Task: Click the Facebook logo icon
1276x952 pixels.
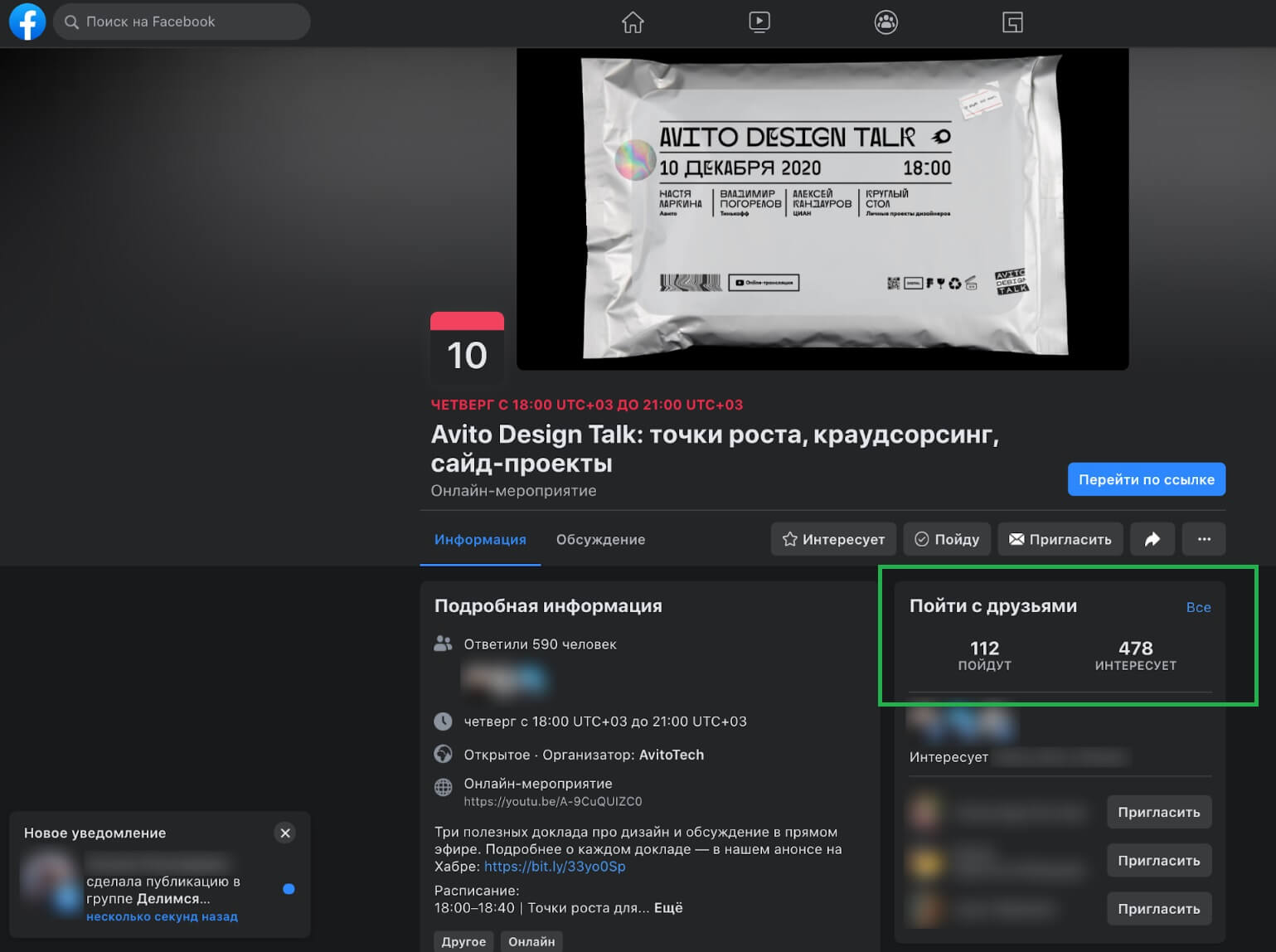Action: 27,22
